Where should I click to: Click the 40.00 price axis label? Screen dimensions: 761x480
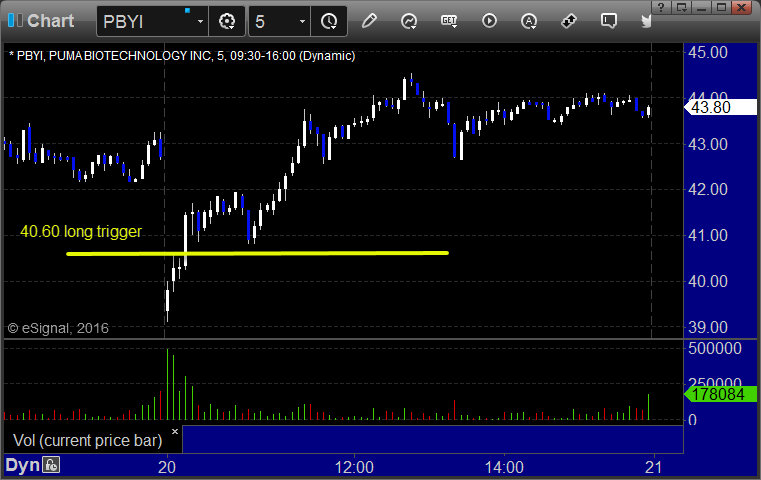click(708, 281)
